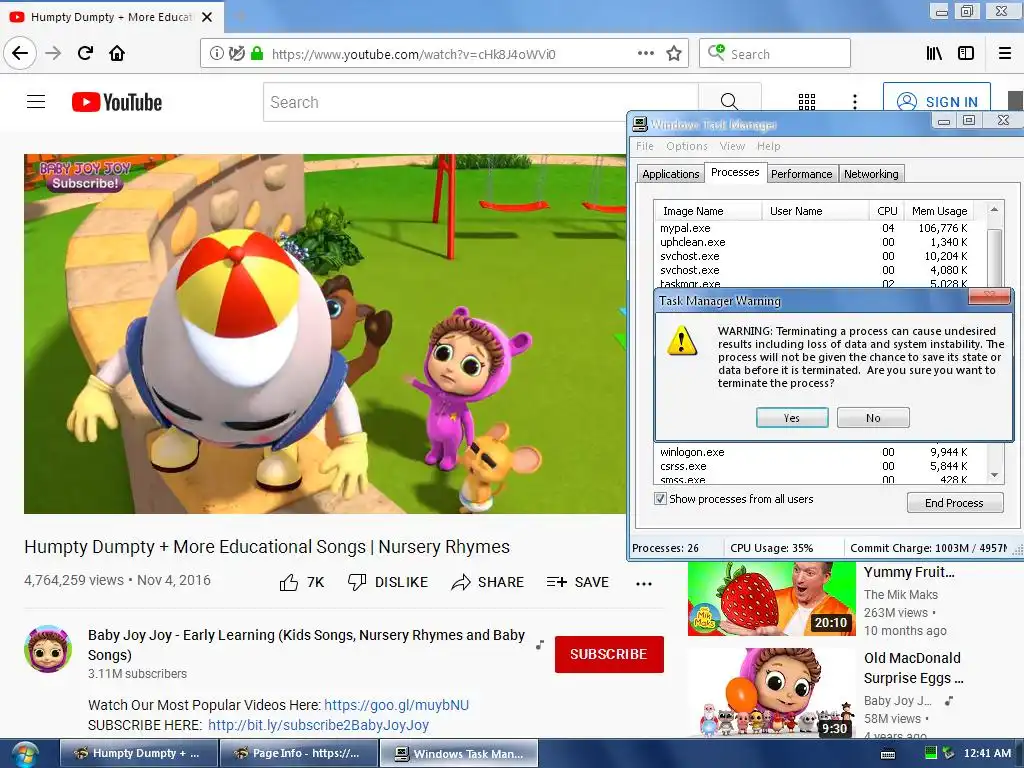1024x768 pixels.
Task: Sort processes by Image Name column
Action: tap(708, 211)
